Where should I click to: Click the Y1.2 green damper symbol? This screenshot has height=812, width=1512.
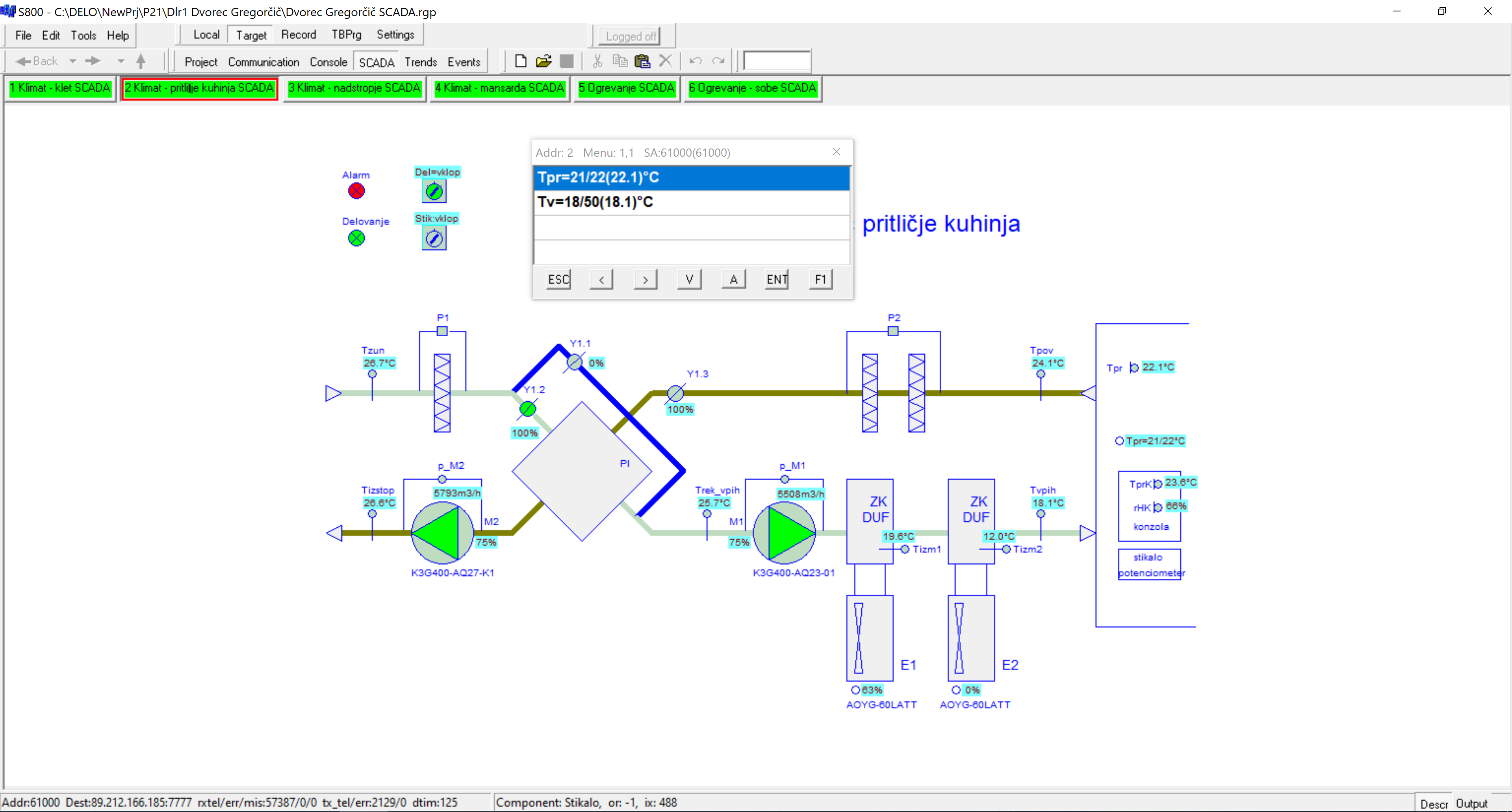tap(528, 409)
